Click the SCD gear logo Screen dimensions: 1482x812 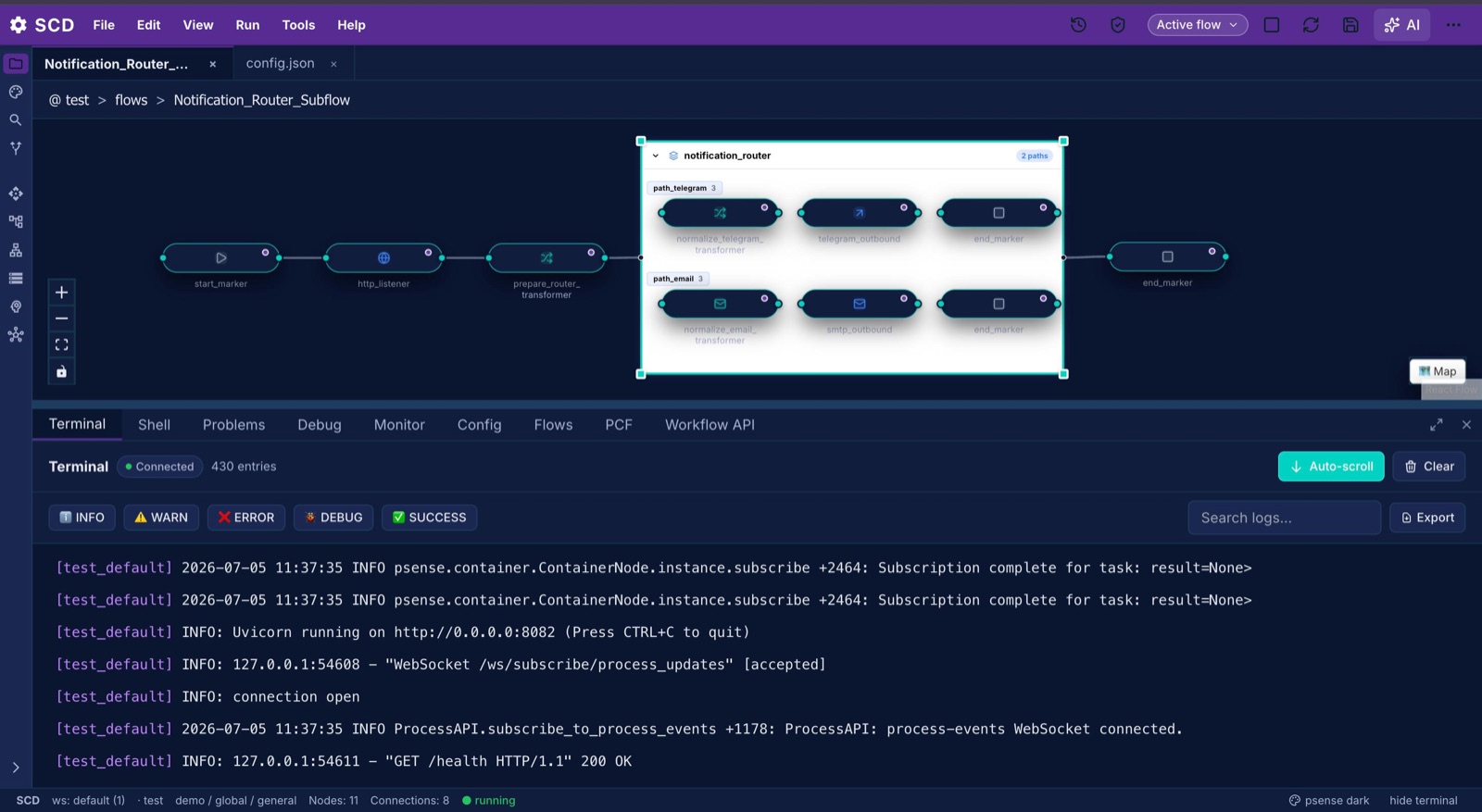click(x=19, y=25)
